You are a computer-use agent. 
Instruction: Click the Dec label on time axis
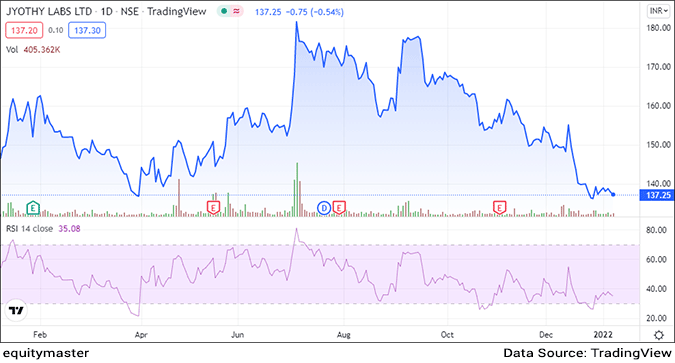tap(546, 335)
